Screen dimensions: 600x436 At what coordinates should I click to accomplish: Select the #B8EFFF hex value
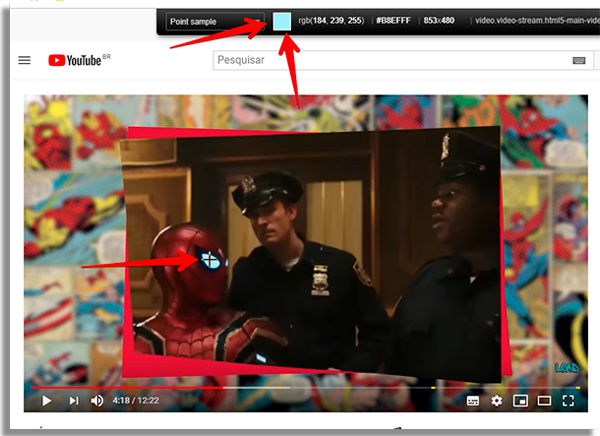[x=393, y=20]
